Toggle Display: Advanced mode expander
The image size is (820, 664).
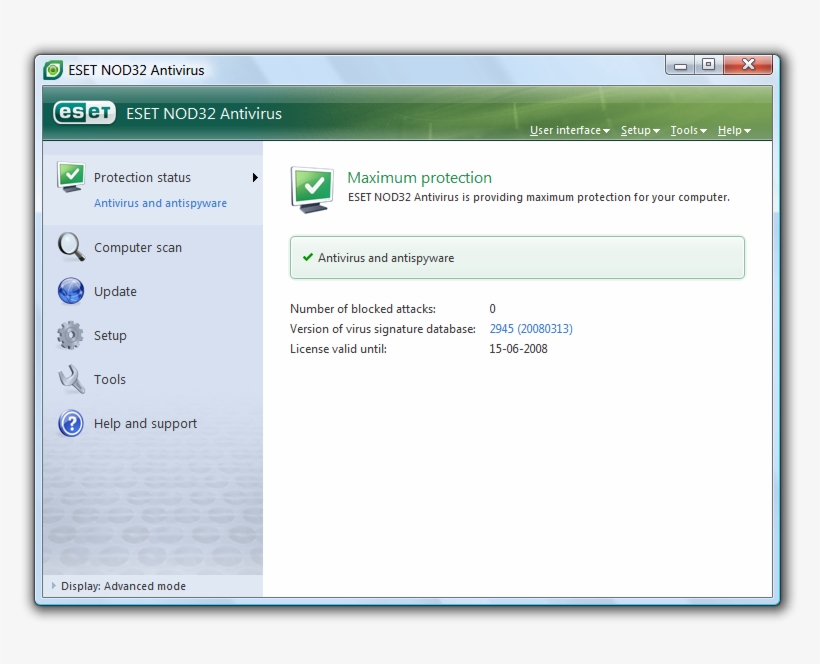[53, 586]
